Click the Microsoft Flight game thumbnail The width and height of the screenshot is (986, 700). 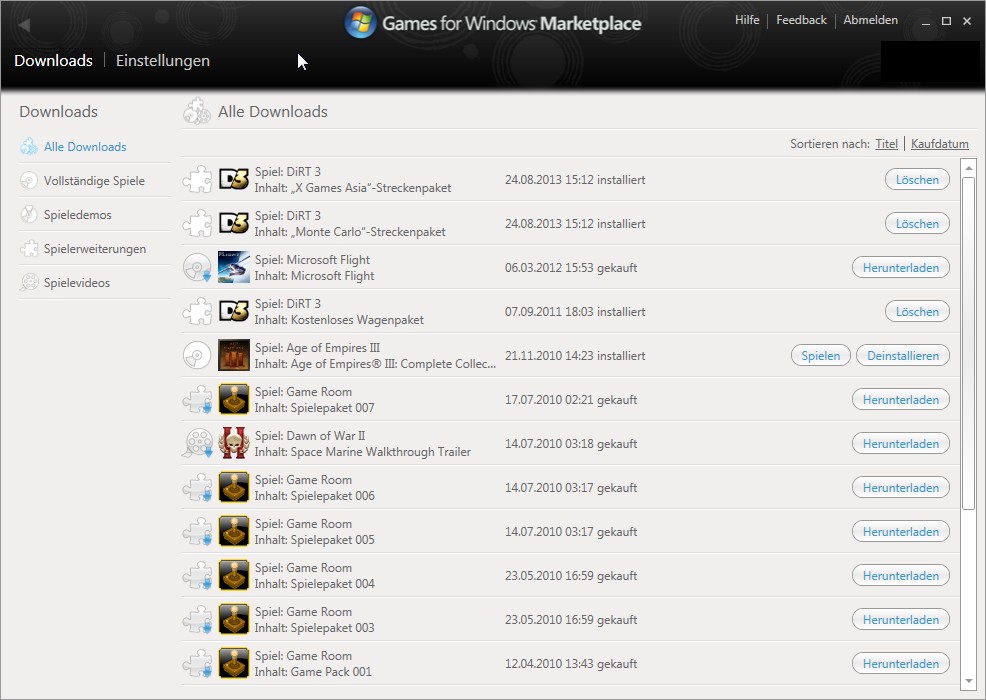[234, 267]
